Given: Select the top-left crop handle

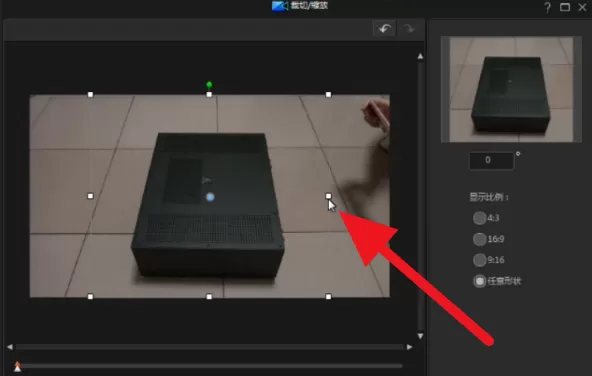Looking at the screenshot, I should pos(90,94).
